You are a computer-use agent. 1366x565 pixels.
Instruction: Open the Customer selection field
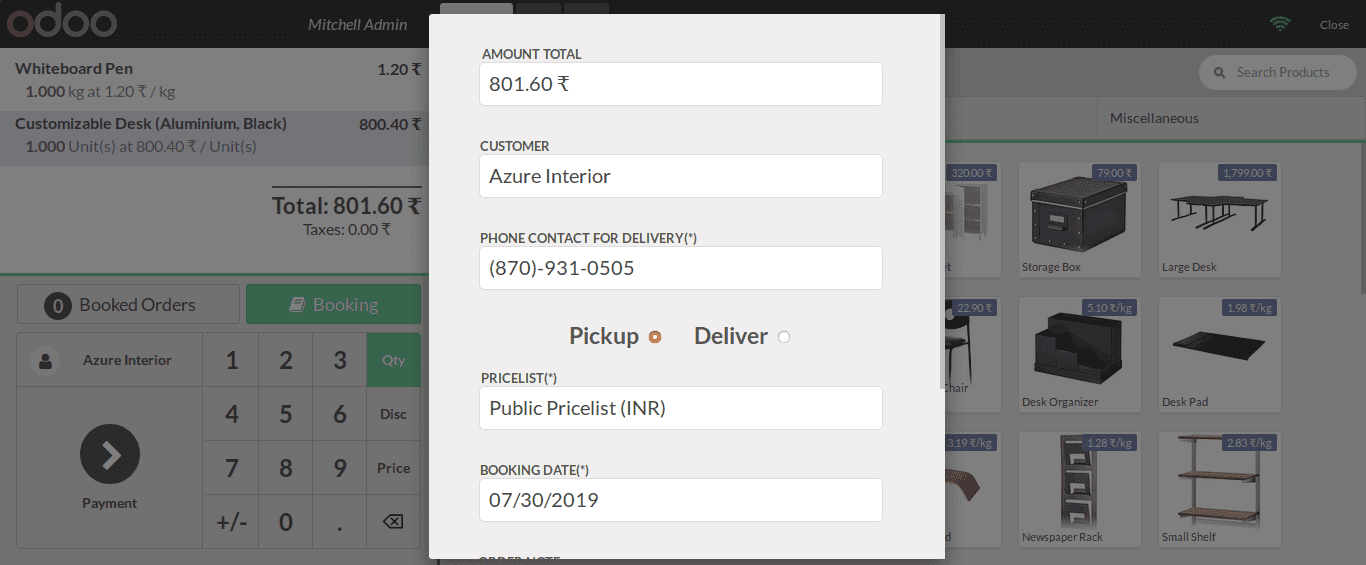click(681, 176)
